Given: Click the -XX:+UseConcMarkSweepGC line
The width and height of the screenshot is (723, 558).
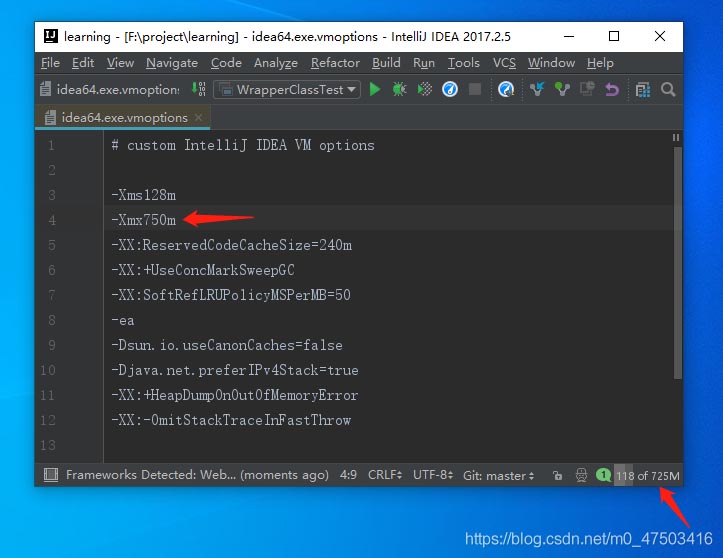Looking at the screenshot, I should pos(202,270).
